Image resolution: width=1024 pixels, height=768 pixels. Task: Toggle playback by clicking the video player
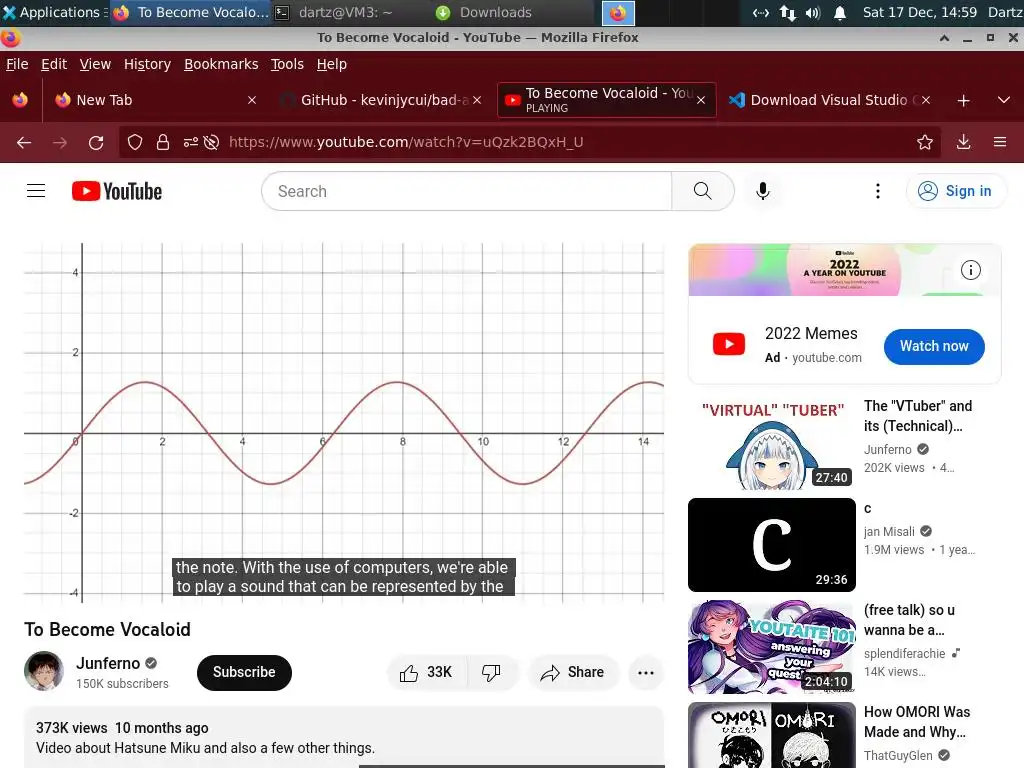tap(344, 422)
